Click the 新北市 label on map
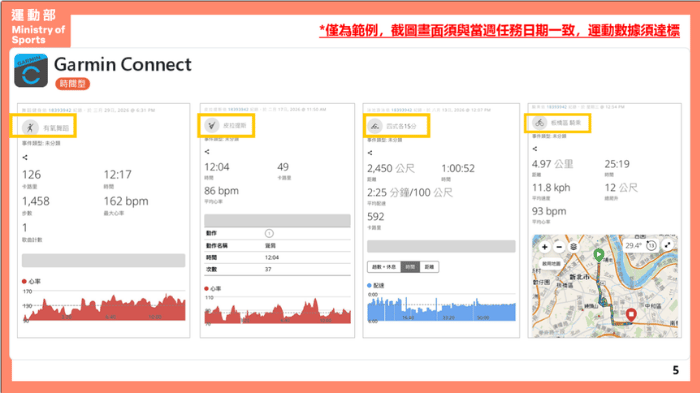 (x=580, y=277)
